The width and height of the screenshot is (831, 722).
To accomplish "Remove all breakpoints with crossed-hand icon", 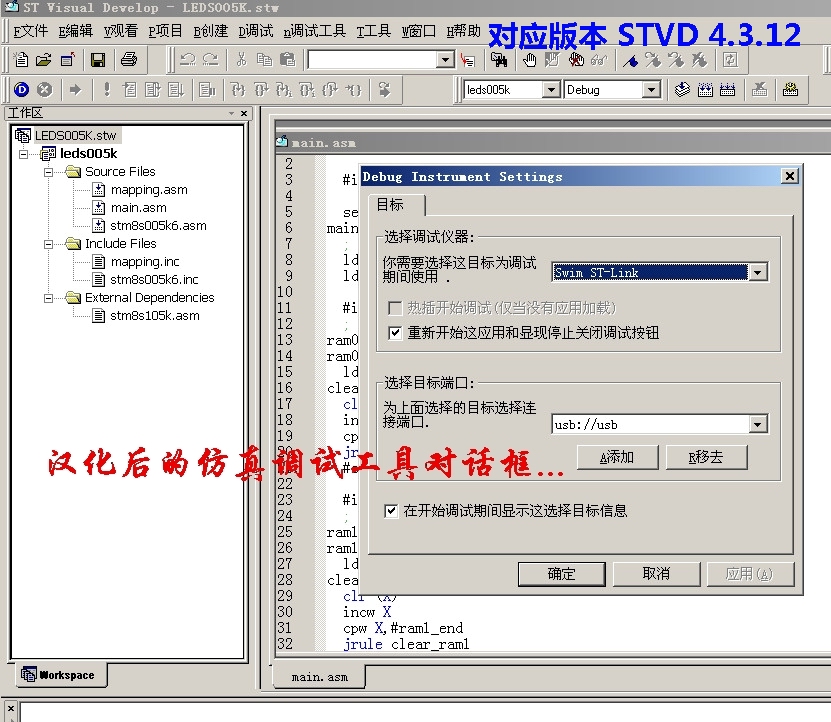I will pyautogui.click(x=576, y=60).
